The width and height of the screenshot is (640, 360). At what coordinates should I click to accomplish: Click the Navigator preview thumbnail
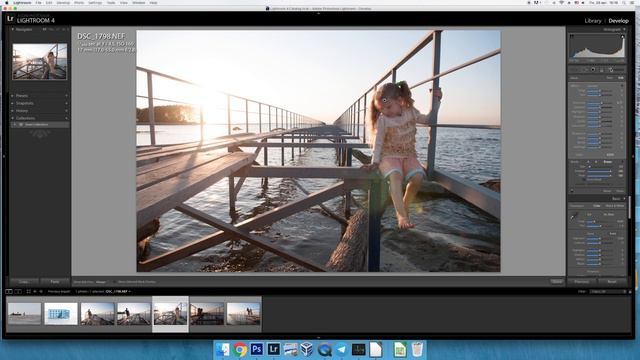(40, 61)
